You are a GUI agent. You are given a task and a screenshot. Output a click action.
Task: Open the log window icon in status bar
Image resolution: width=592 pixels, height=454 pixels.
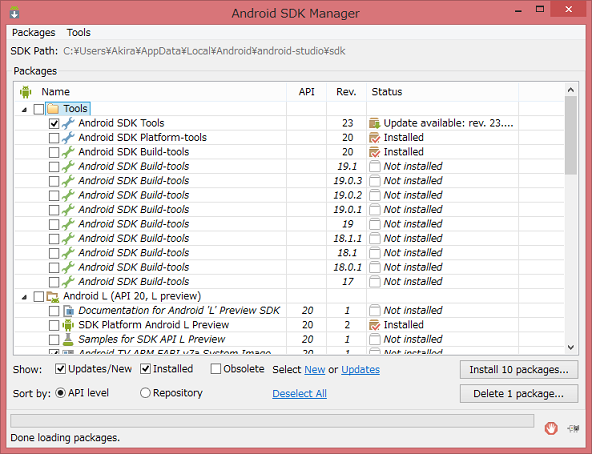(574, 428)
